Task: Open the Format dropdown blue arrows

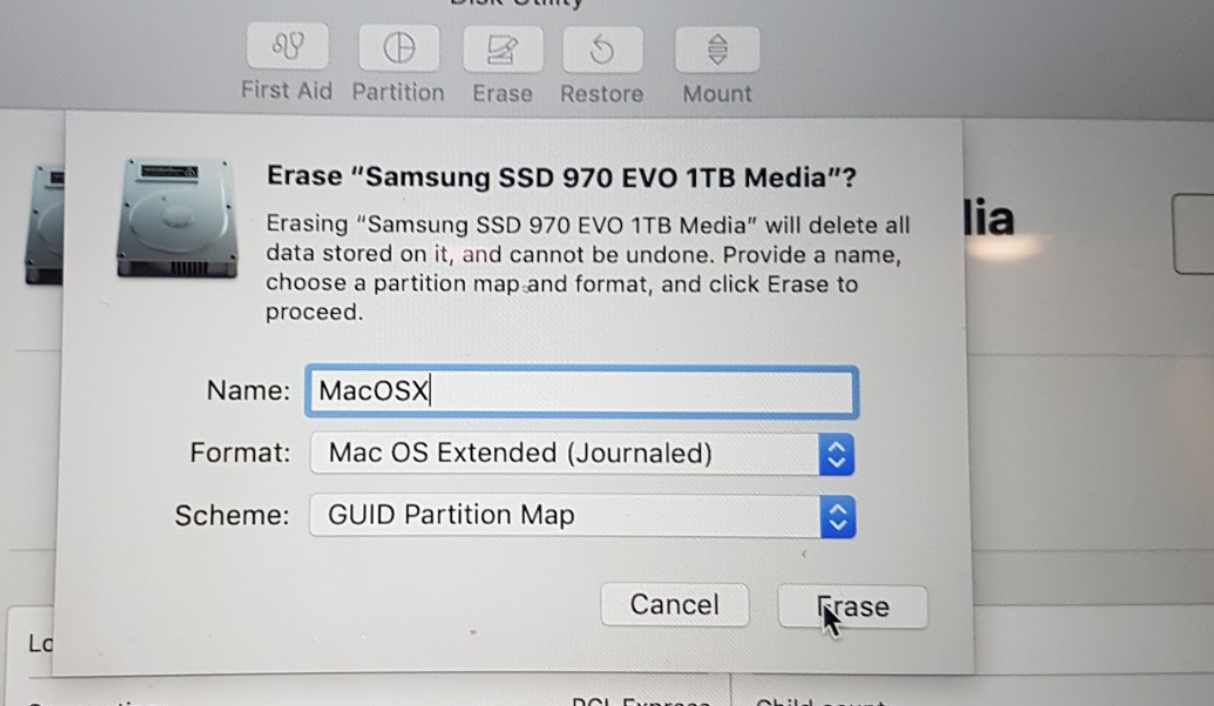Action: click(x=837, y=455)
